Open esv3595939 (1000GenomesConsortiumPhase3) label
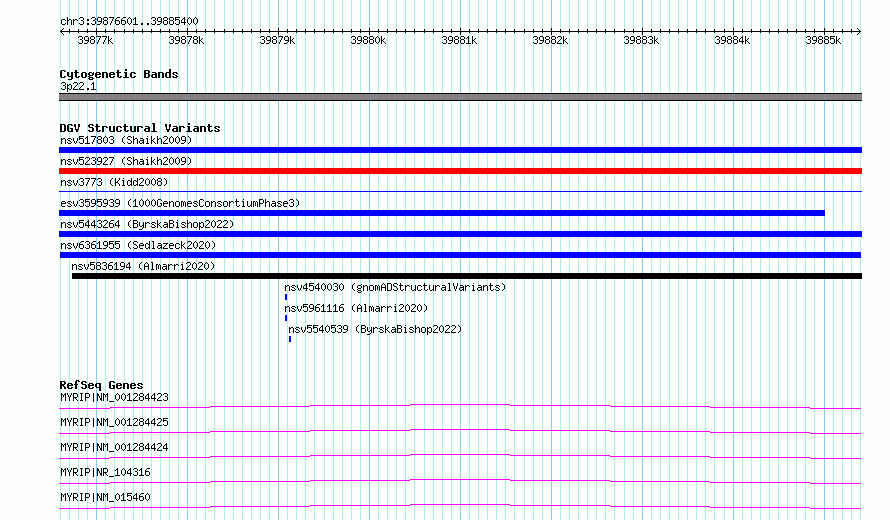Screen dimensions: 890x520 point(180,203)
